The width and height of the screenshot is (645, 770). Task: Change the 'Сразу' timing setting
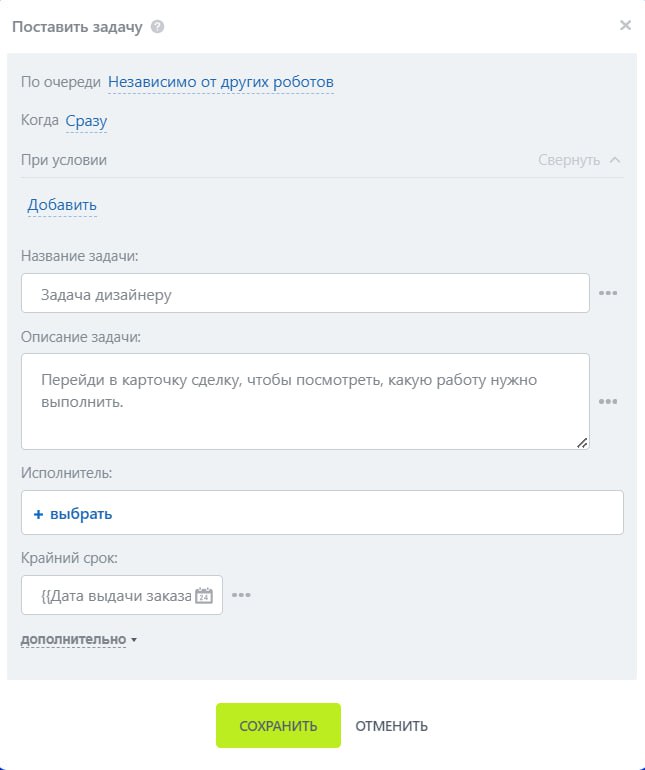86,122
